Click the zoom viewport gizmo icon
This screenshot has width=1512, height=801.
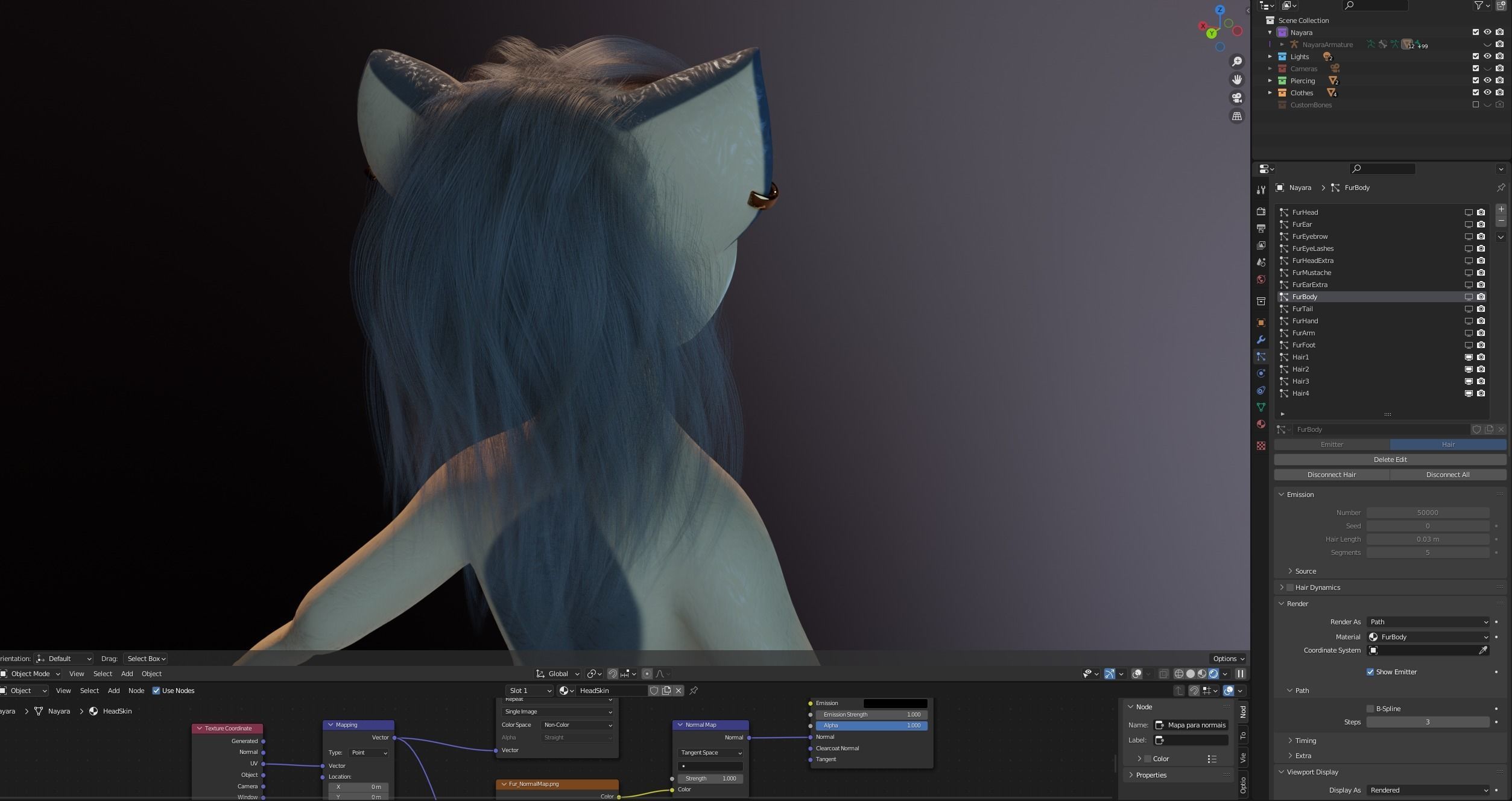click(x=1237, y=62)
